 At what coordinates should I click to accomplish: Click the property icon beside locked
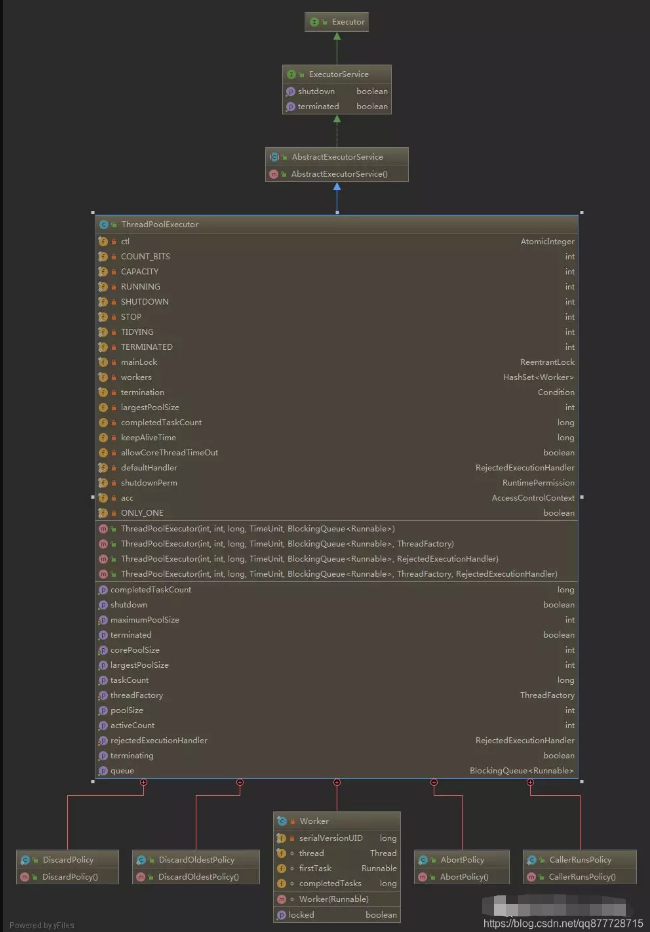click(x=282, y=915)
